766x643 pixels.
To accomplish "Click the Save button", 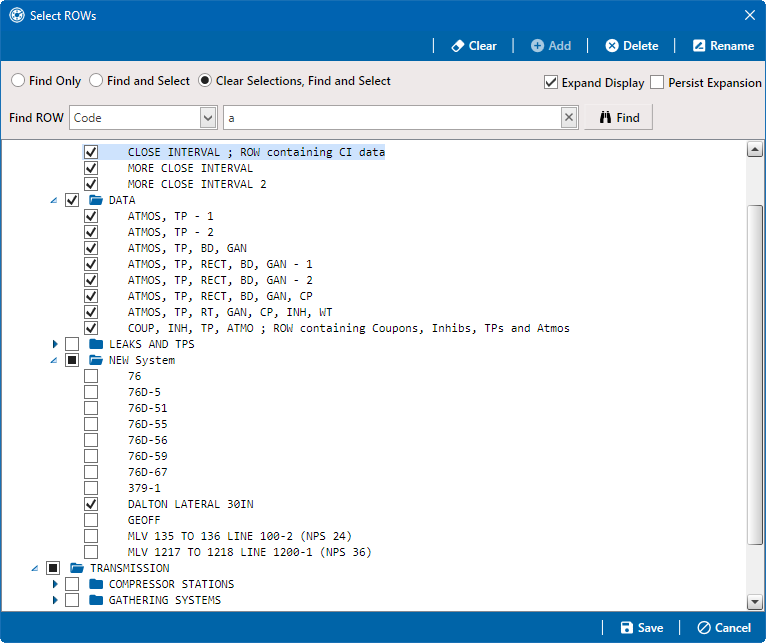I will point(641,627).
